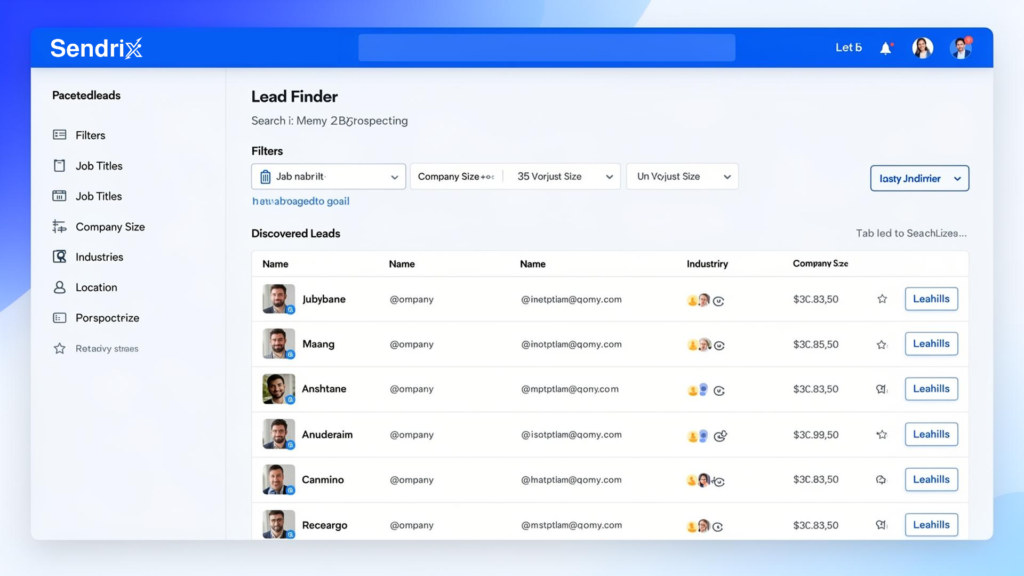Open the 35 Vorjust Size dropdown
Screen dimensions: 1024x576
click(x=564, y=177)
